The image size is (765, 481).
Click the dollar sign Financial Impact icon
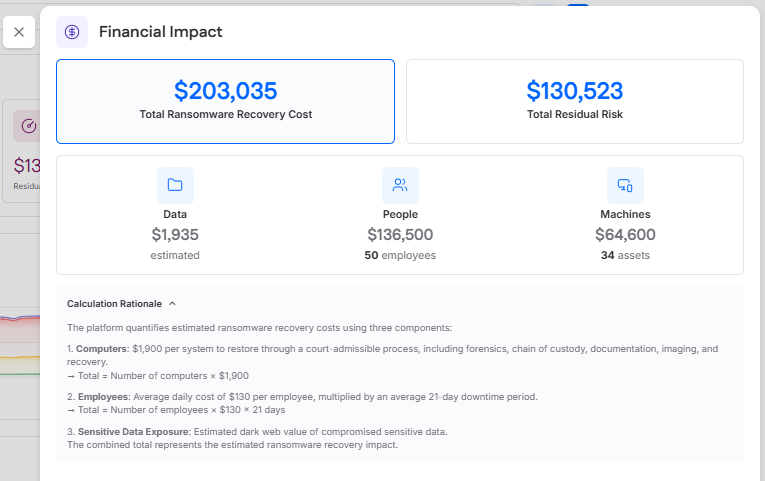click(72, 32)
